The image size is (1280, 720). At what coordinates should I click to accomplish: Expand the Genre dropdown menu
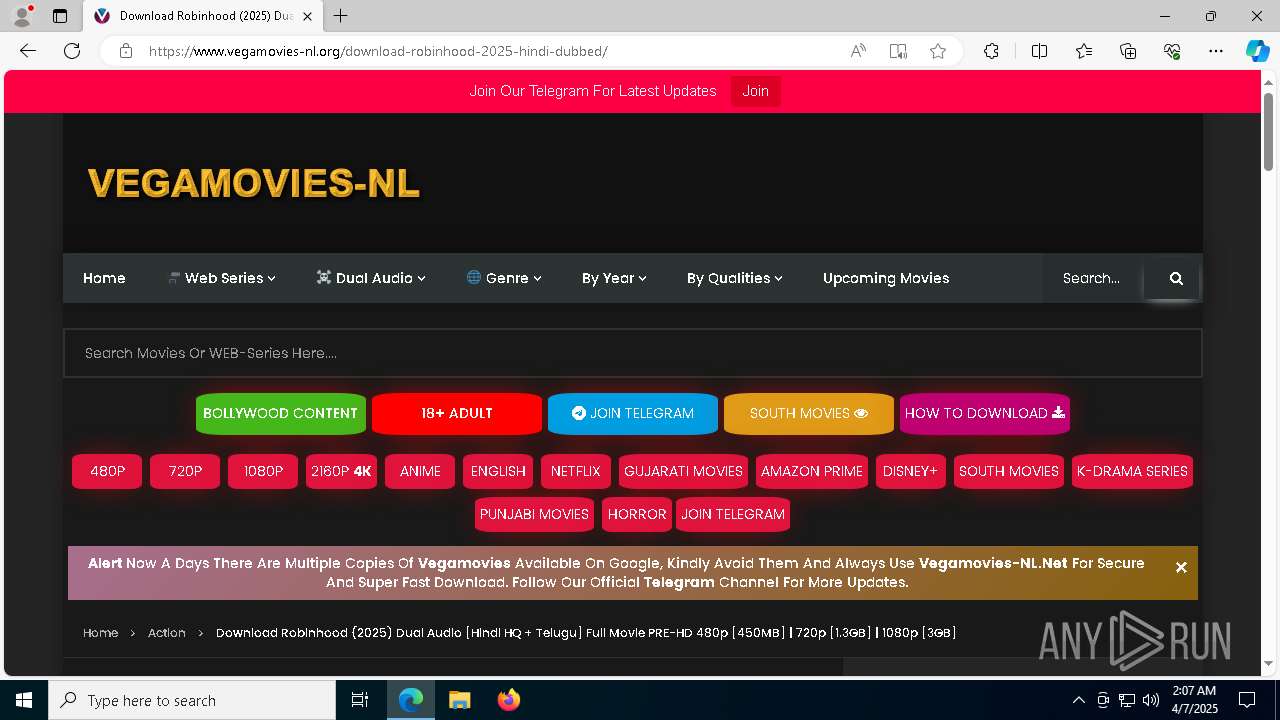[504, 278]
